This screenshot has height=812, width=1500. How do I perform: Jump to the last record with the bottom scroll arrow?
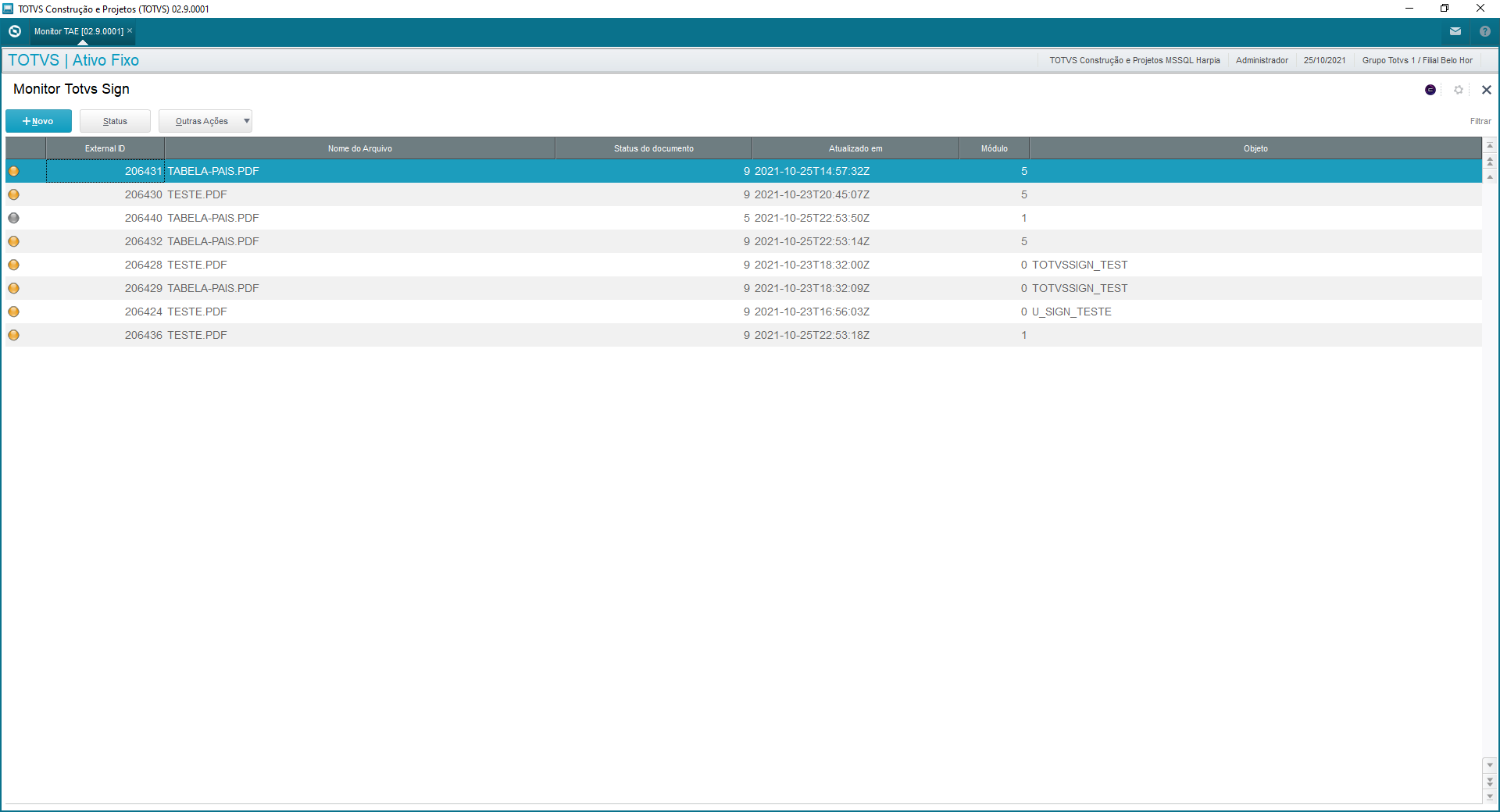click(1491, 796)
